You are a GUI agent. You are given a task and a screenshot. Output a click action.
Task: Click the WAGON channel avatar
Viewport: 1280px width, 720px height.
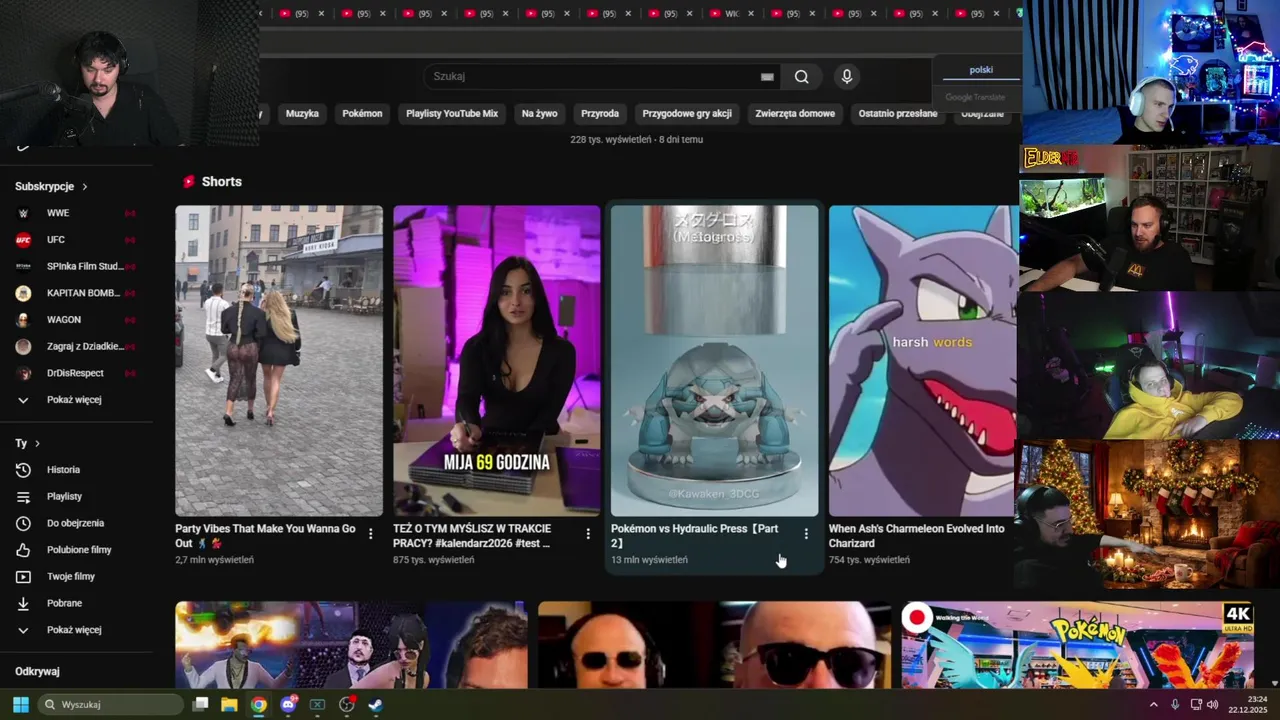[x=24, y=320]
